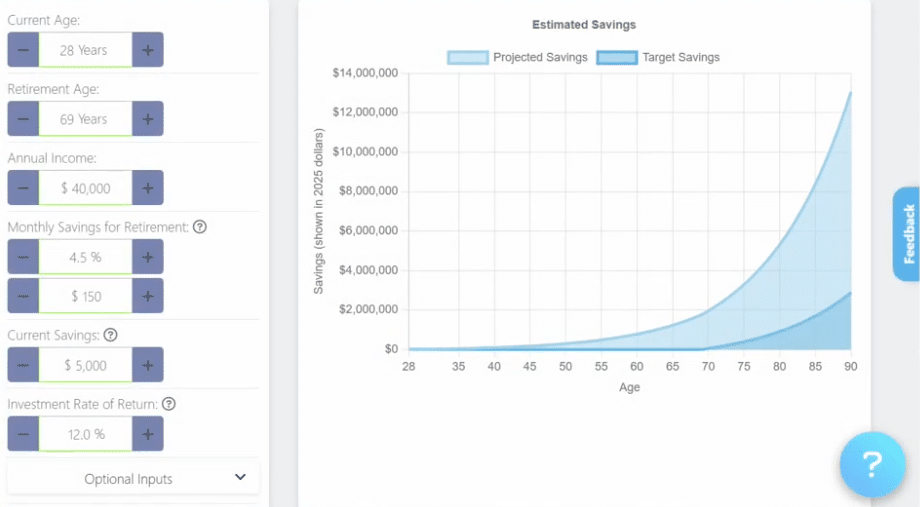Toggle Projected Savings legend in chart
Screen dimensions: 920x507
point(517,57)
